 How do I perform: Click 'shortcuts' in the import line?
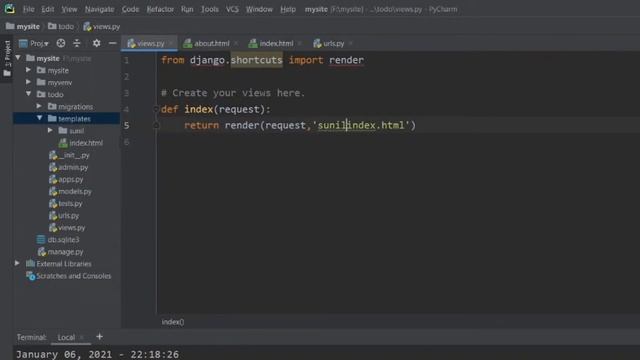[x=256, y=60]
